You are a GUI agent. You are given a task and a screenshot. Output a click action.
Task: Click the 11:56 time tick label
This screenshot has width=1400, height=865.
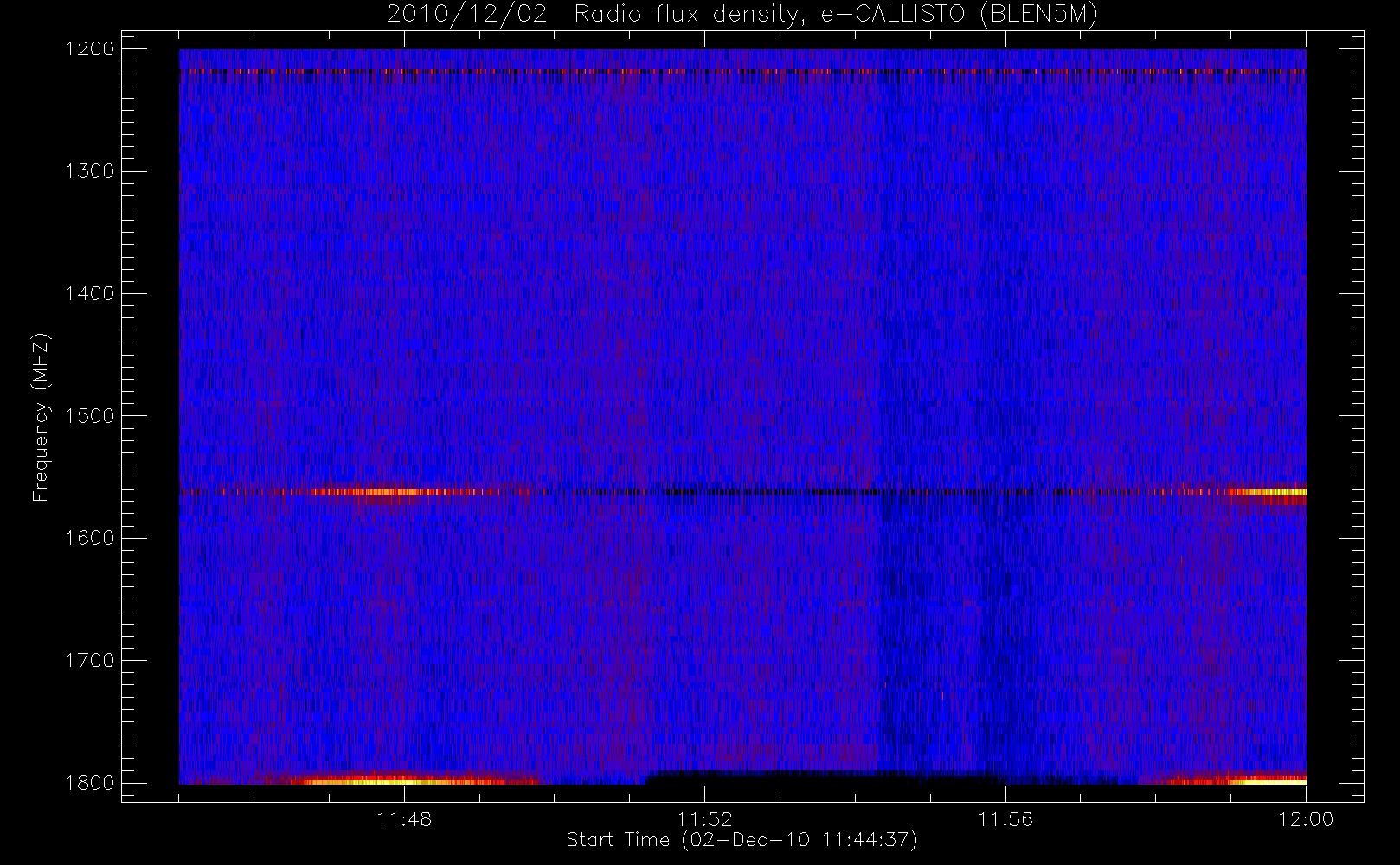[x=1005, y=819]
